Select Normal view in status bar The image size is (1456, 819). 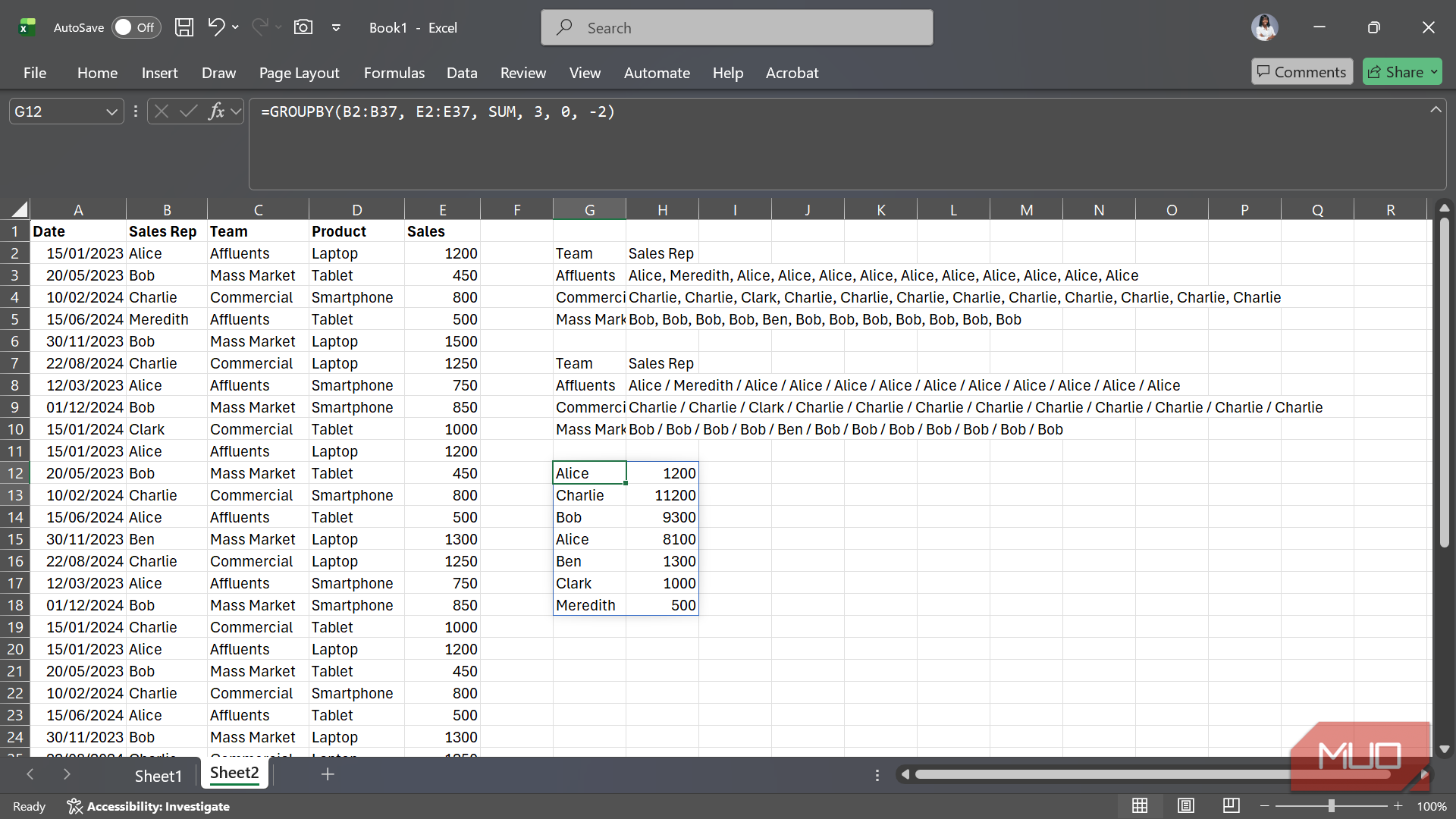click(1140, 805)
